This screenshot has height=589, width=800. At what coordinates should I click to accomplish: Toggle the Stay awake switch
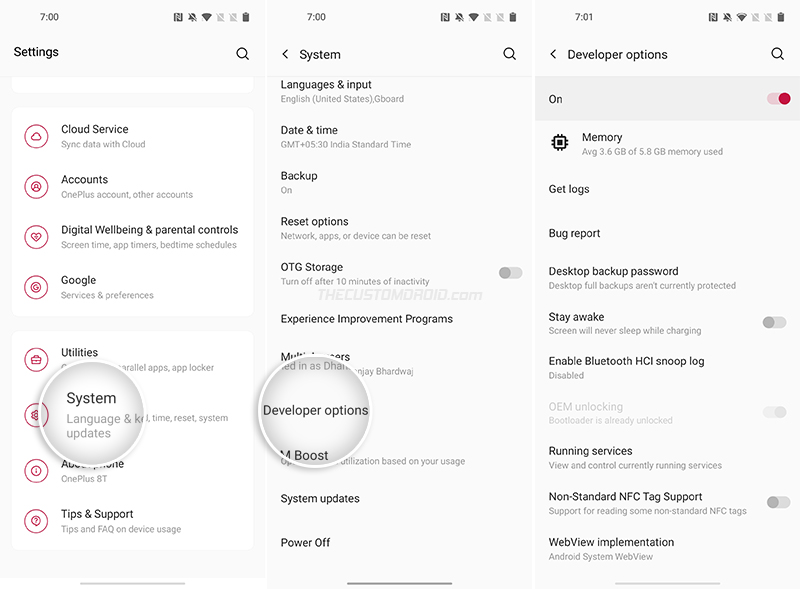(774, 322)
